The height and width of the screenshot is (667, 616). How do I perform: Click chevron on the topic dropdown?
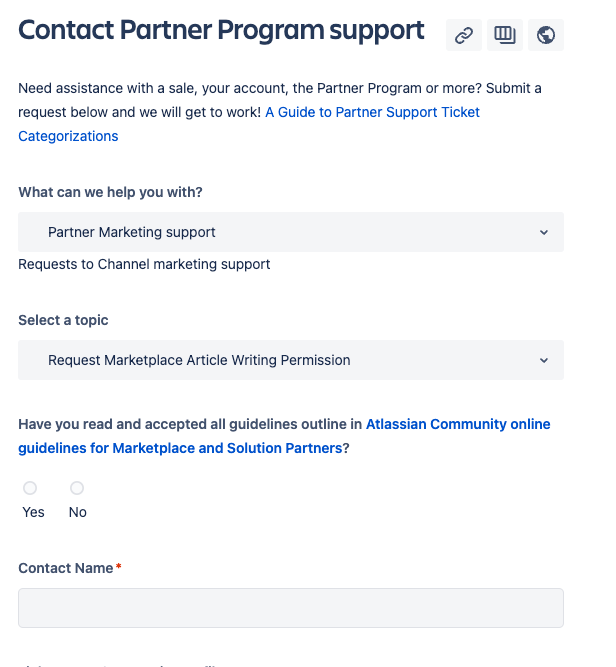coord(544,360)
